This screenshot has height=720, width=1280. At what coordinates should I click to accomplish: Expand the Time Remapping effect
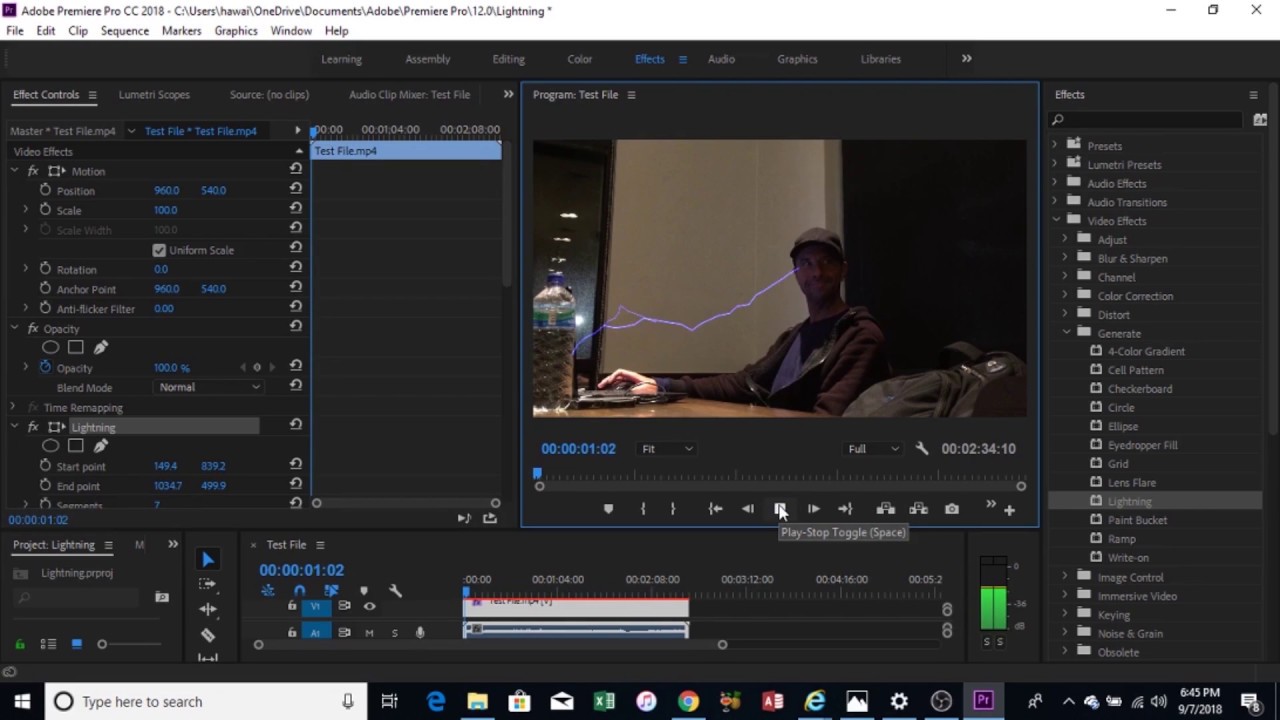click(13, 407)
